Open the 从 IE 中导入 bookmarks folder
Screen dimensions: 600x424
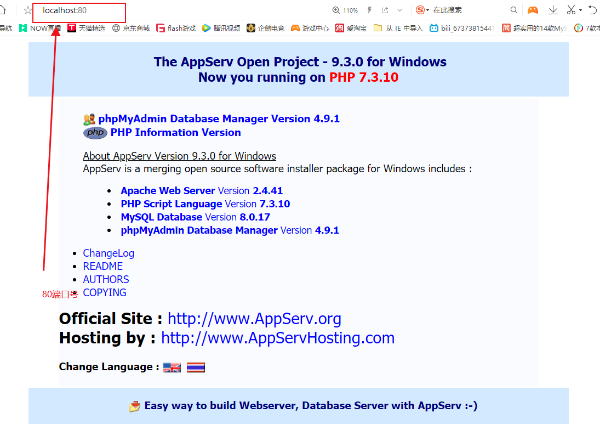pyautogui.click(x=398, y=28)
